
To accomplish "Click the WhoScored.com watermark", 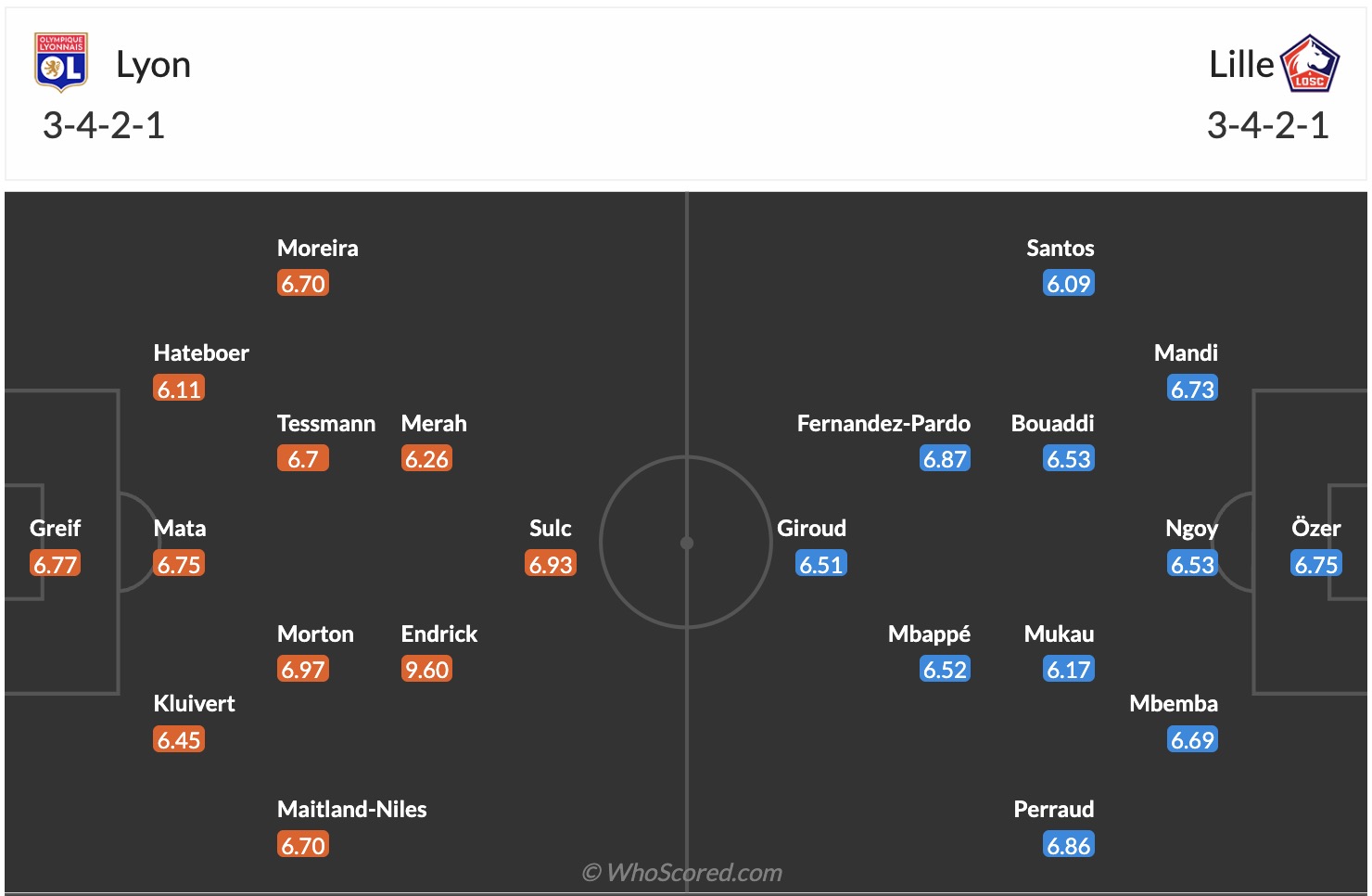I will click(x=682, y=873).
